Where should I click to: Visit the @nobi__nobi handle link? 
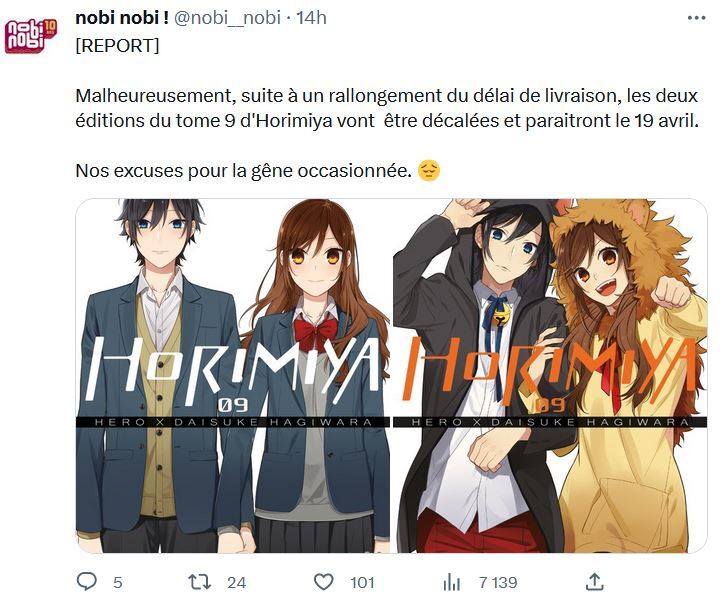click(227, 18)
